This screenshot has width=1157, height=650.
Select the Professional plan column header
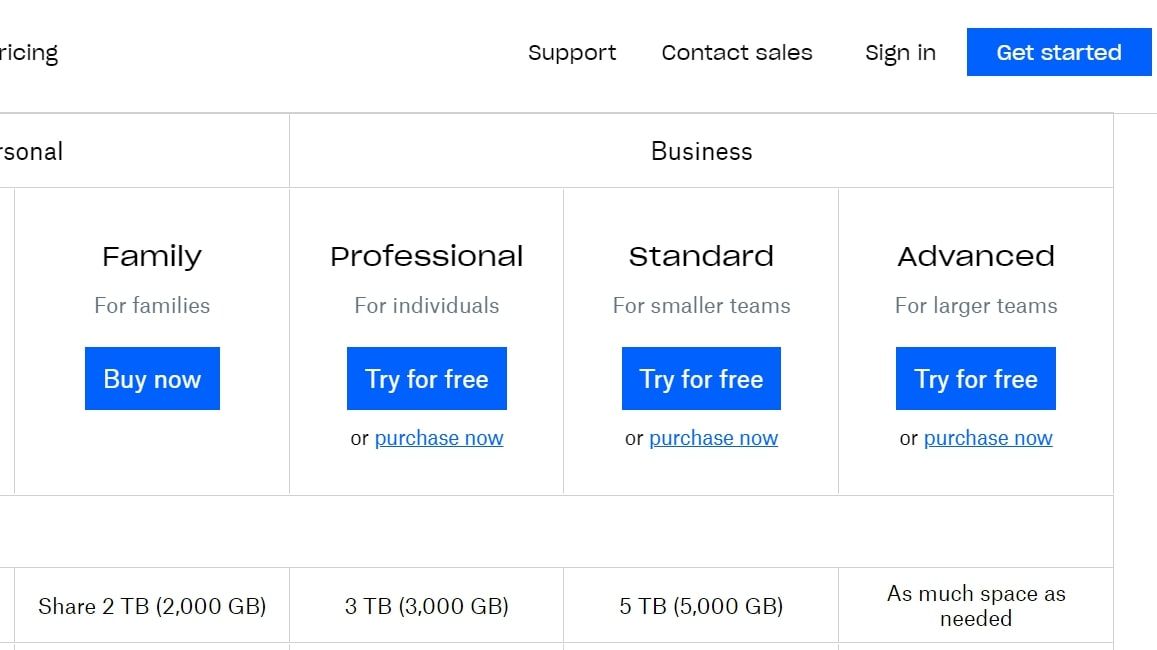coord(426,256)
